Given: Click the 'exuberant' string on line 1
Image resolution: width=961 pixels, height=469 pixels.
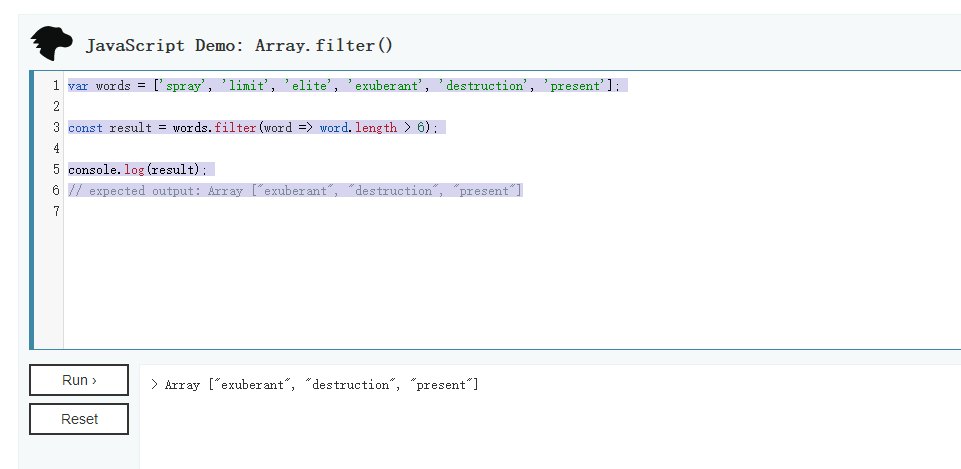Looking at the screenshot, I should pyautogui.click(x=384, y=86).
